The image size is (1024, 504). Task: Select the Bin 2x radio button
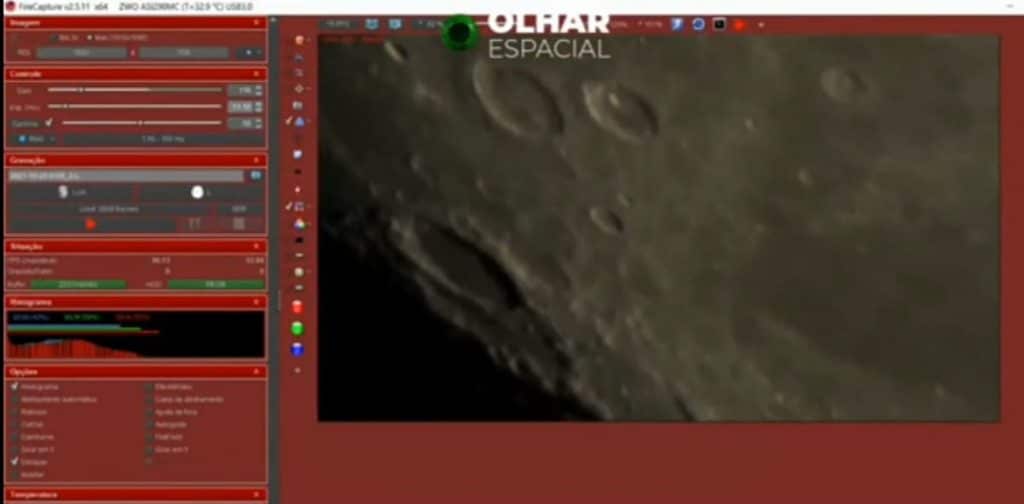53,39
